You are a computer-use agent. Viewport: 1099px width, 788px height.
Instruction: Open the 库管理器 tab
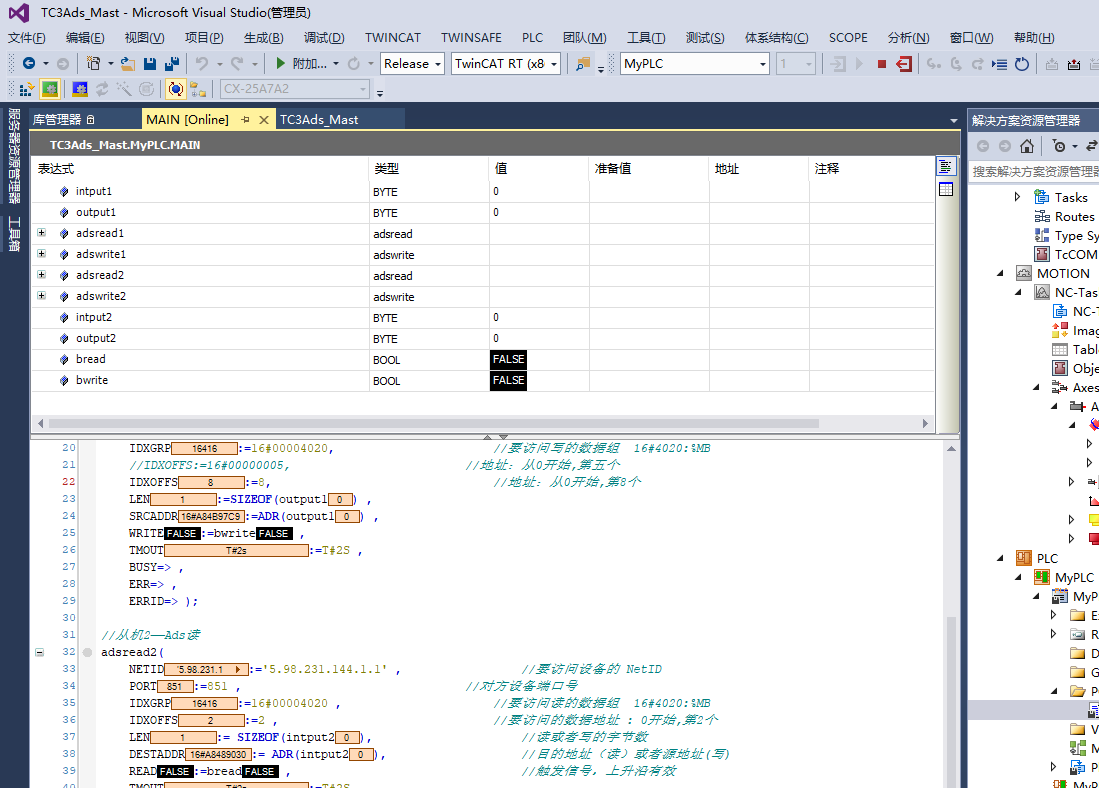(x=57, y=120)
